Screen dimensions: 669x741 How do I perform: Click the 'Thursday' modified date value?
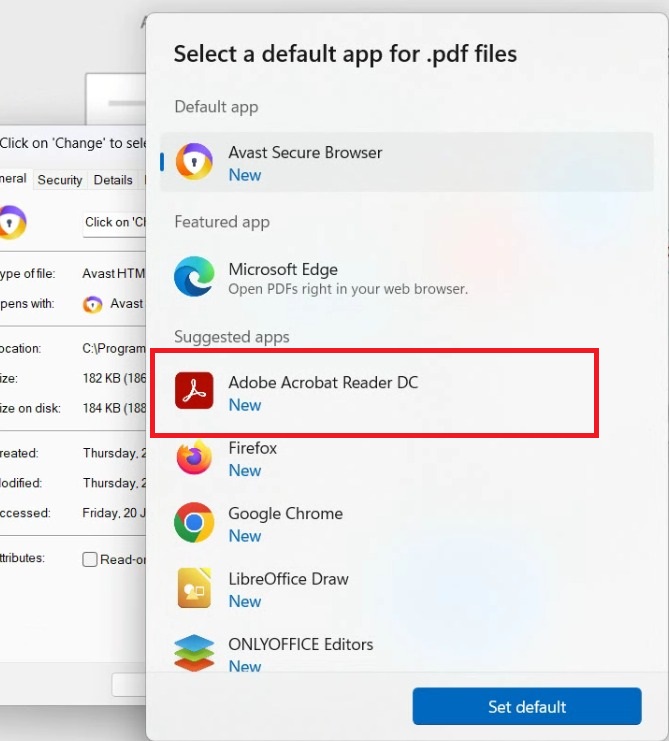coord(114,483)
